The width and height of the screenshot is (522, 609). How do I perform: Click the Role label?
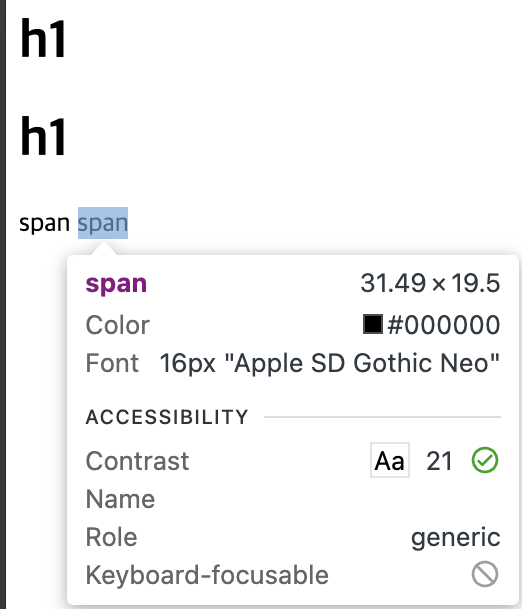[x=111, y=537]
